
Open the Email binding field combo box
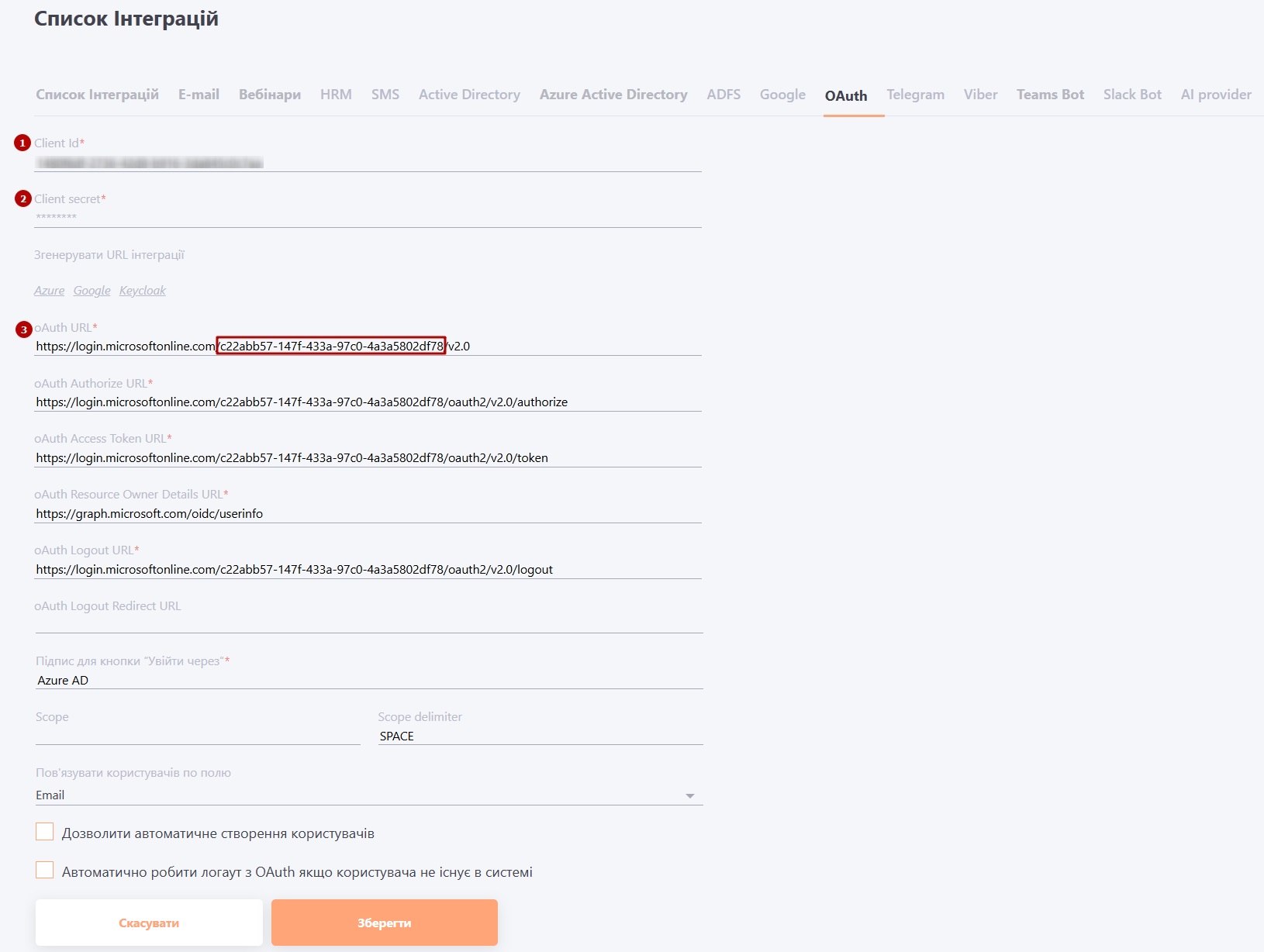click(357, 795)
